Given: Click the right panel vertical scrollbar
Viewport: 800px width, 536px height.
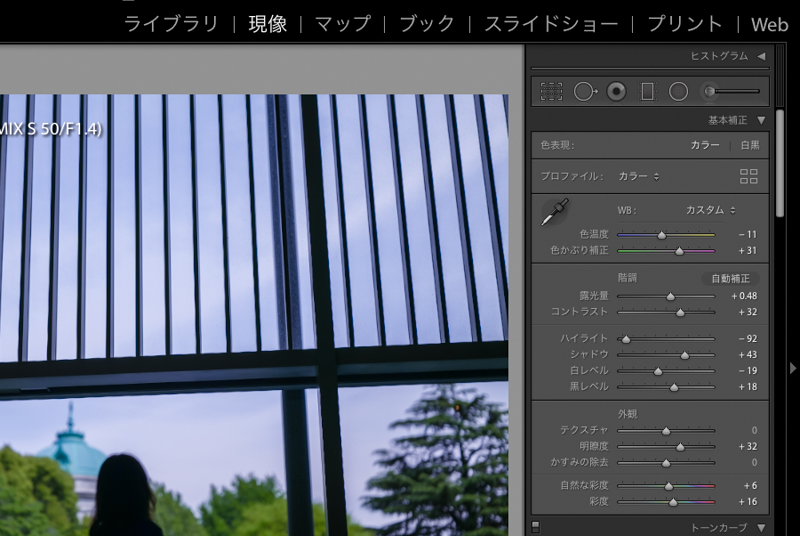Looking at the screenshot, I should (780, 163).
